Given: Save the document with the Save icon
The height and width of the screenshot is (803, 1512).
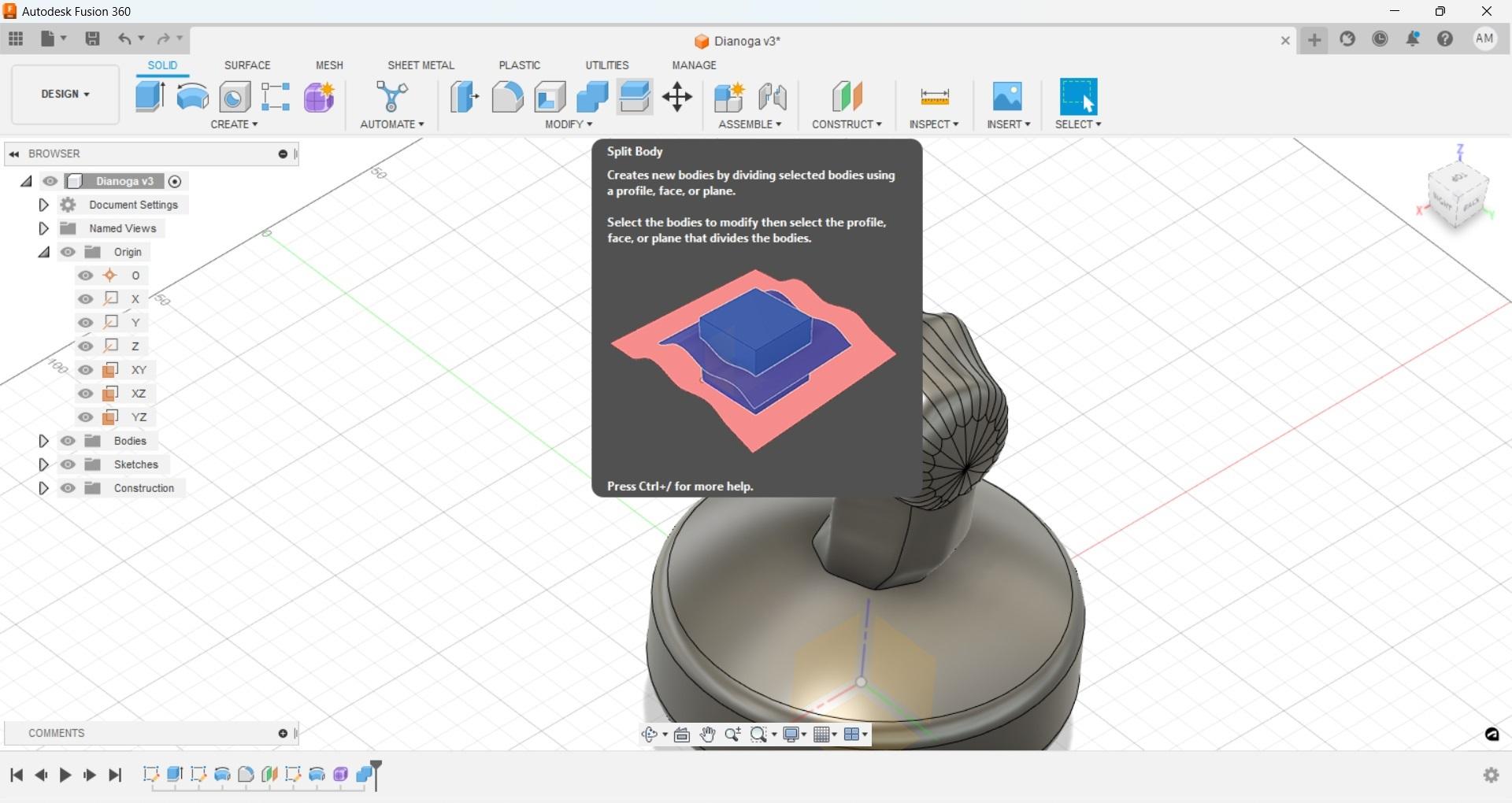Looking at the screenshot, I should click(92, 39).
